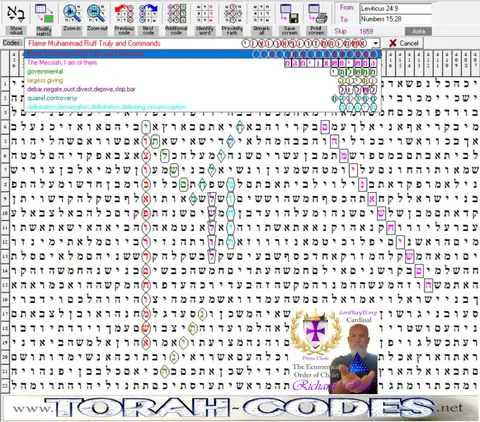Viewport: 480px width, 422px height.
Task: Click the 'Zoom-out' text label
Action: (x=97, y=29)
